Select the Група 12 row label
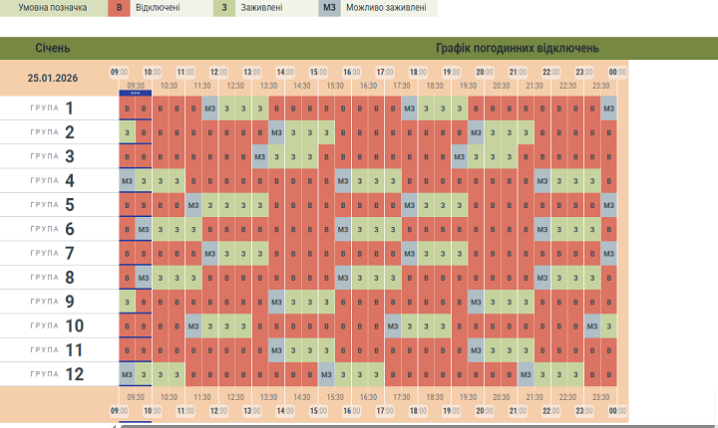 click(53, 374)
